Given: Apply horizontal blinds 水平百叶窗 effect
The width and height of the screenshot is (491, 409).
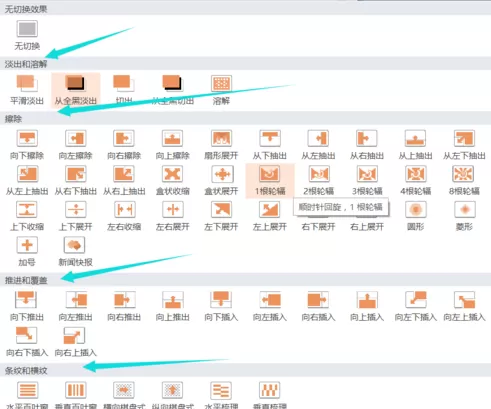Looking at the screenshot, I should click(27, 395).
